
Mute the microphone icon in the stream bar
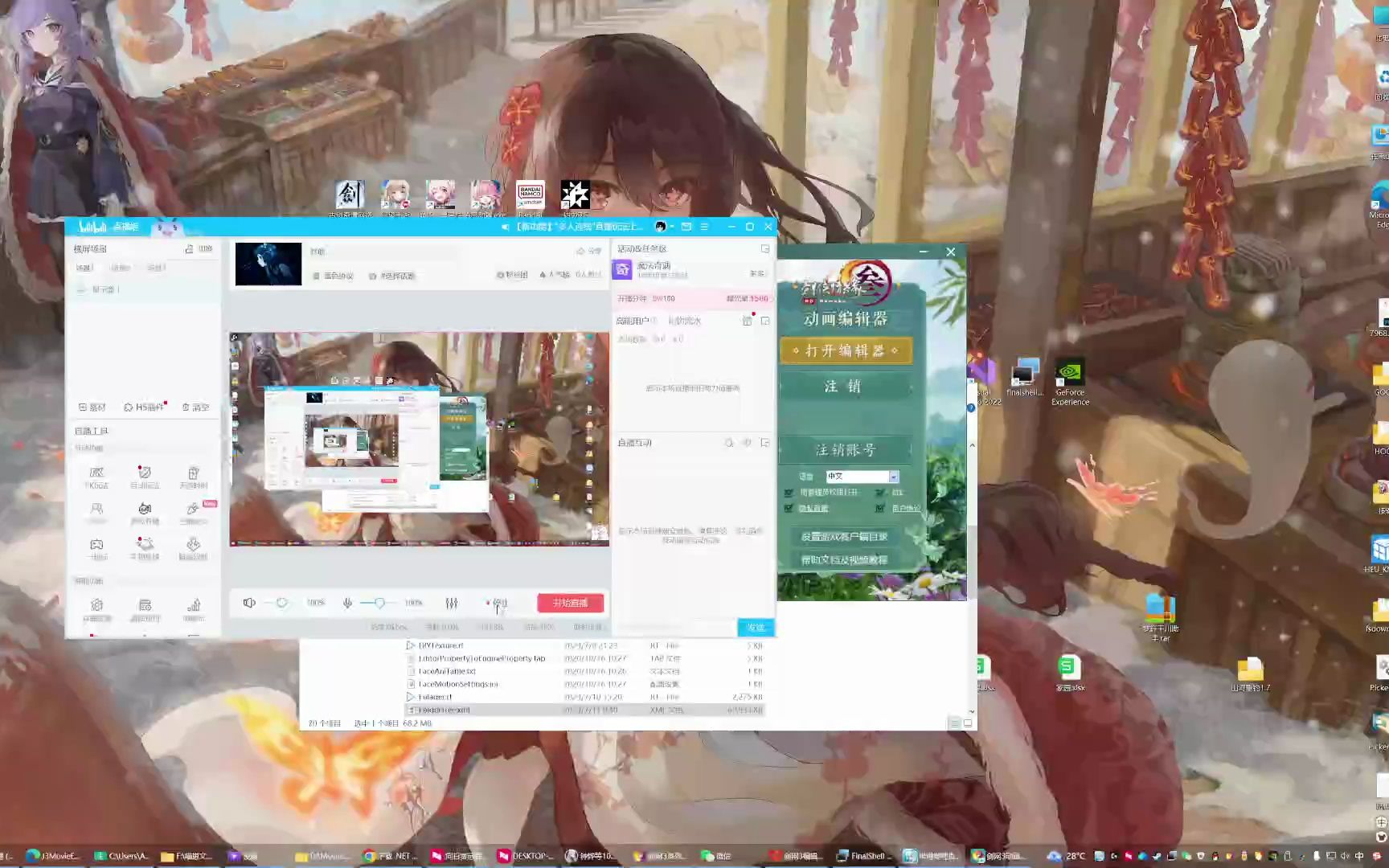click(x=347, y=603)
